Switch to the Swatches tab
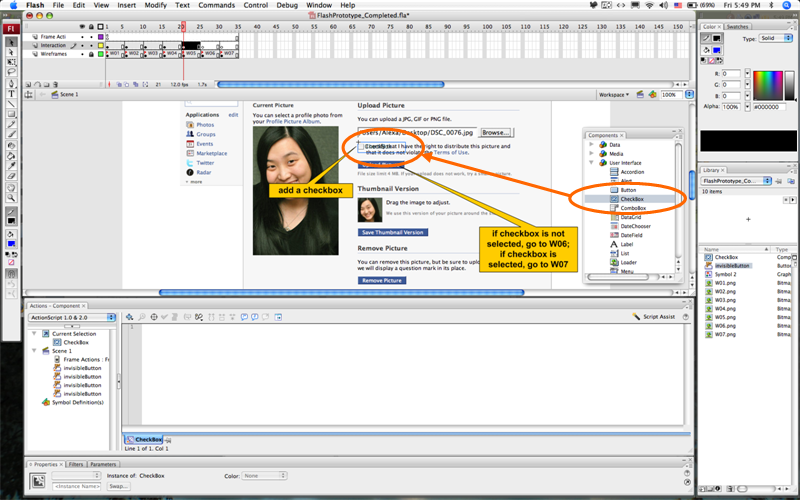Image resolution: width=800 pixels, height=500 pixels. pyautogui.click(x=737, y=26)
